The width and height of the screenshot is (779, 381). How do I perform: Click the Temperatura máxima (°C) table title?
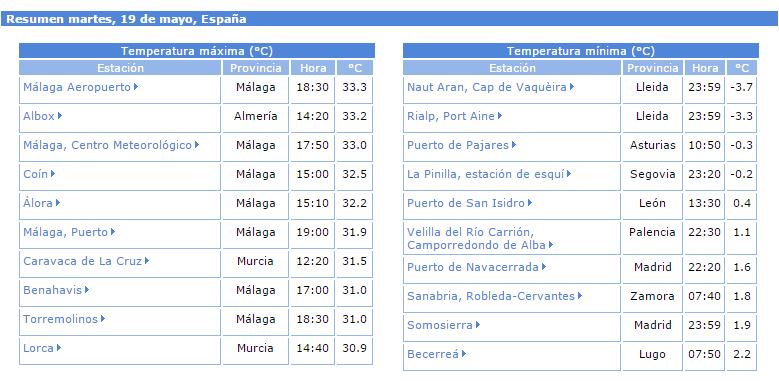click(x=197, y=51)
